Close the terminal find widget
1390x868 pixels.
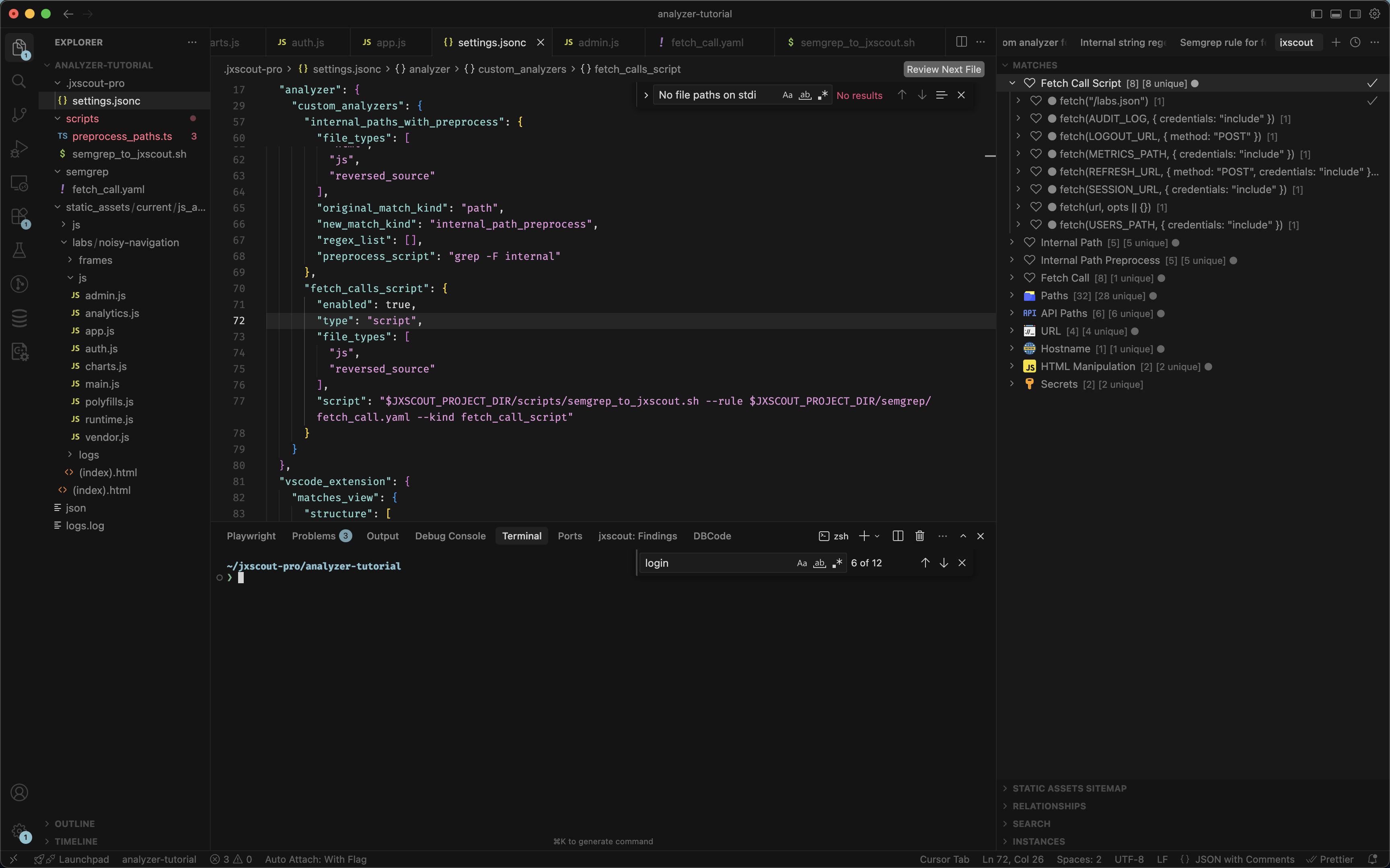(962, 563)
